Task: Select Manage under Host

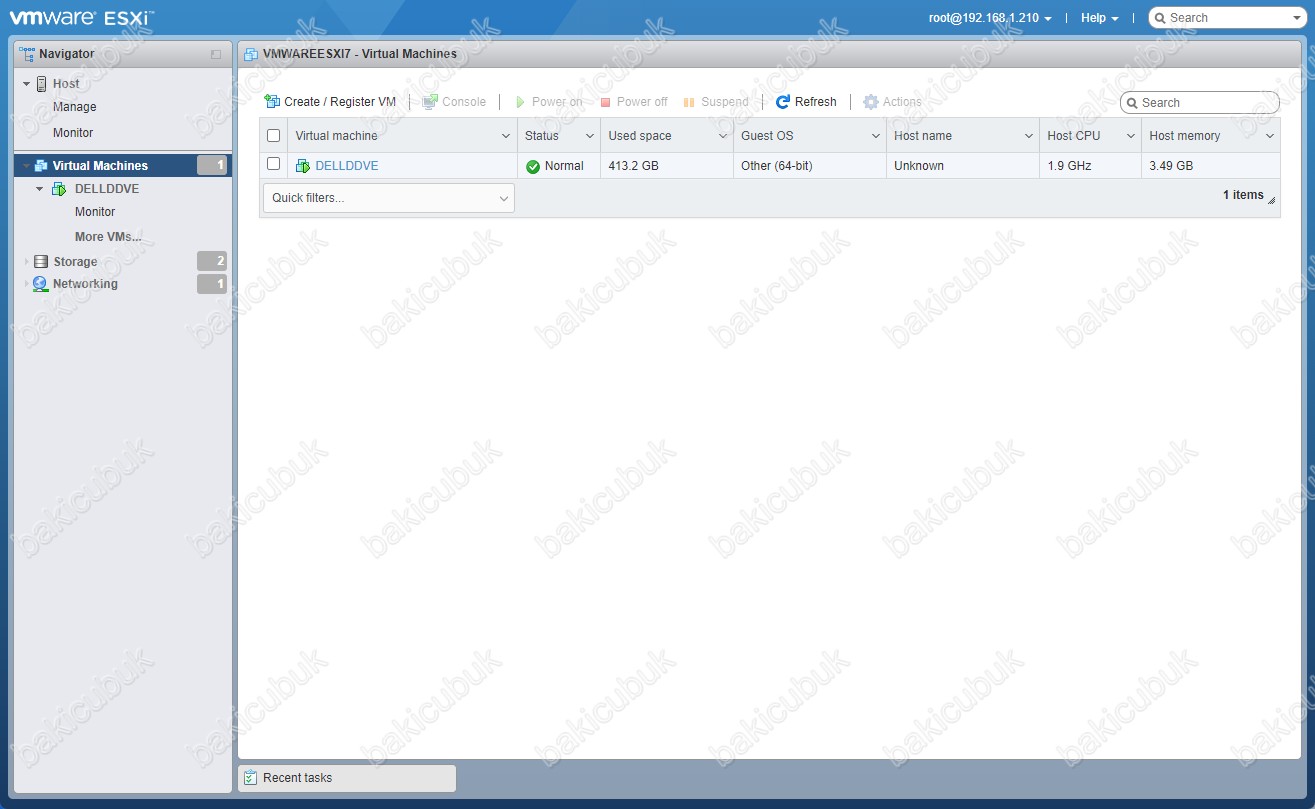Action: (75, 107)
